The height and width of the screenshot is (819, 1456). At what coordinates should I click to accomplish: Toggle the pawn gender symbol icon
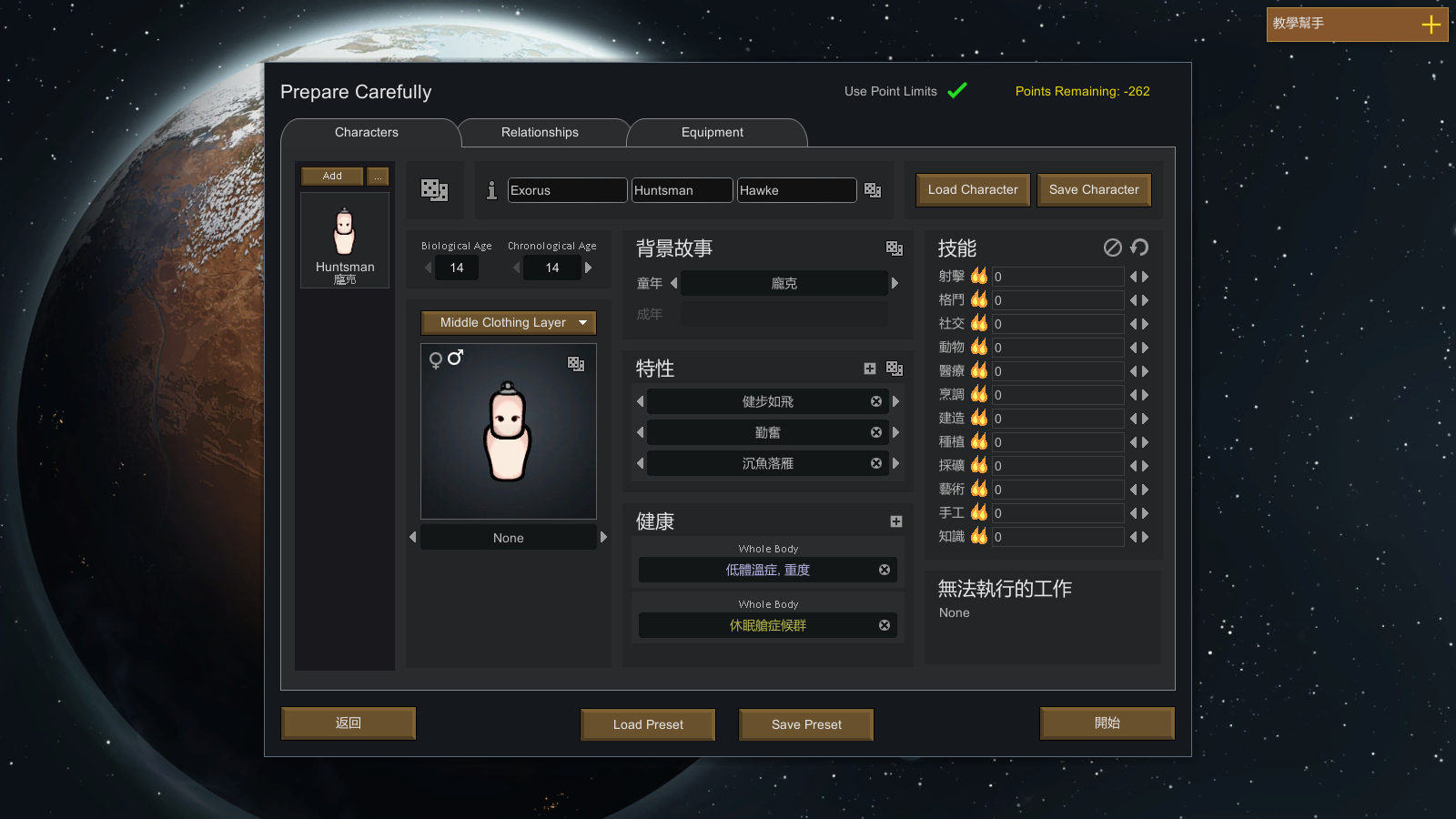(x=446, y=359)
